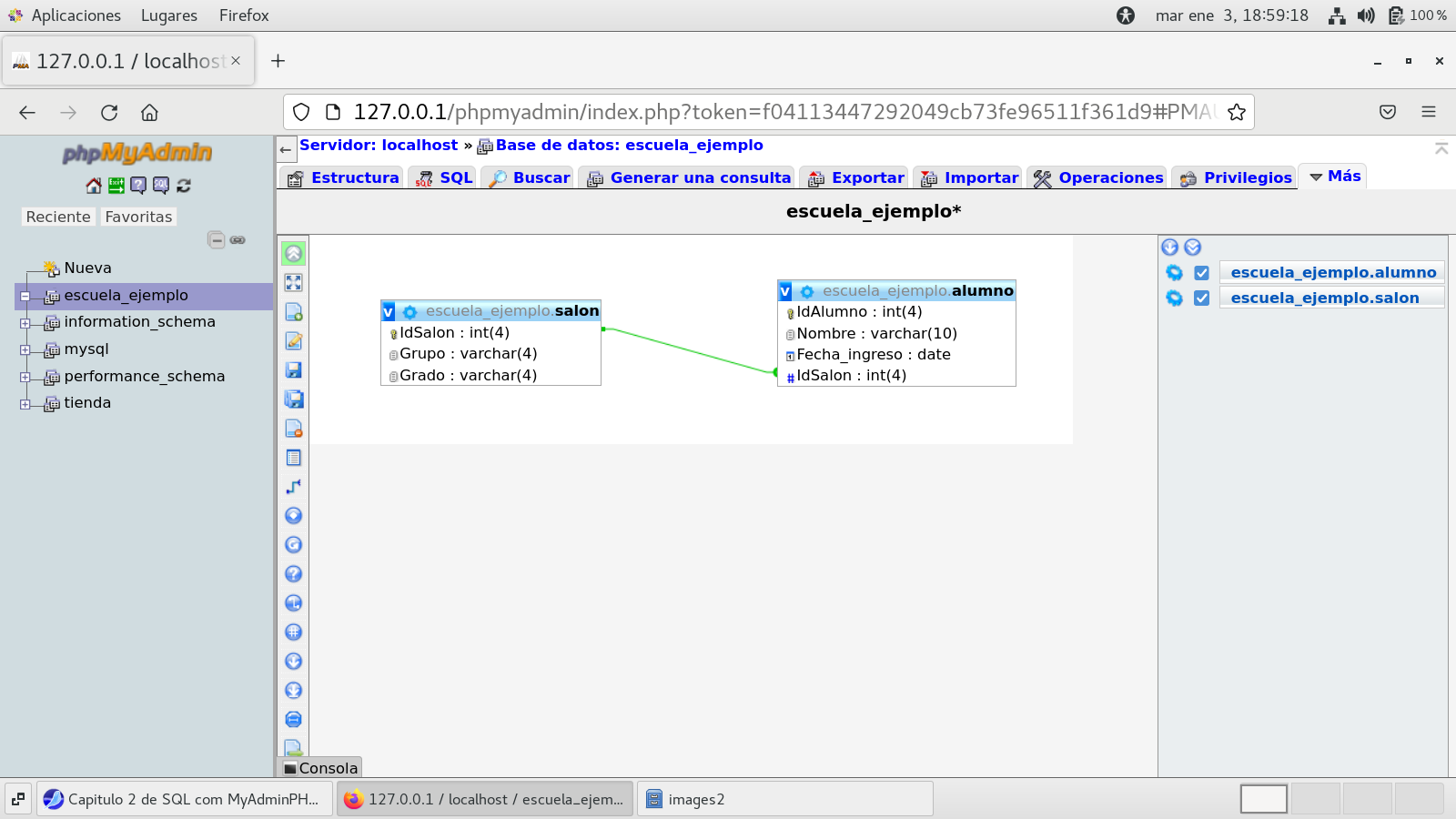The width and height of the screenshot is (1456, 819).
Task: Uncheck the escuela_ejemplo.salon checkbox
Action: pyautogui.click(x=1201, y=298)
